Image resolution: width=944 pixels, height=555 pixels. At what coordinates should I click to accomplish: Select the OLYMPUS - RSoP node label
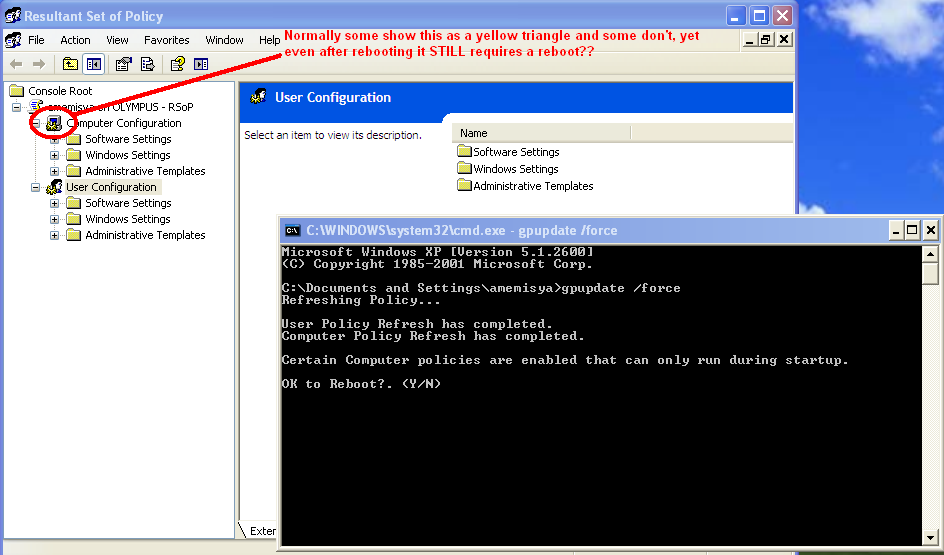[120, 107]
